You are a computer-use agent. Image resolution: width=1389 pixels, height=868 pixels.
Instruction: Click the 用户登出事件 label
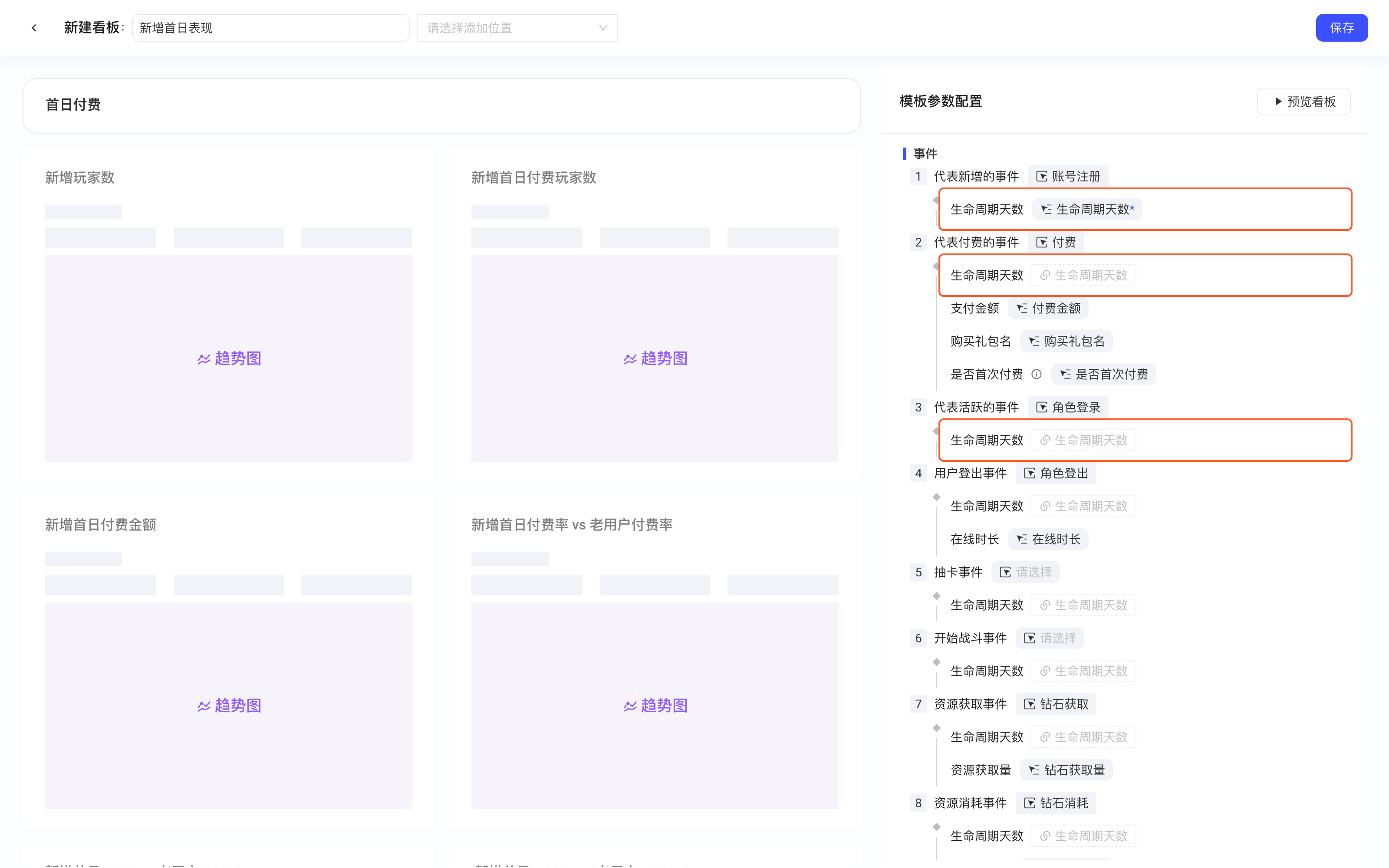970,473
